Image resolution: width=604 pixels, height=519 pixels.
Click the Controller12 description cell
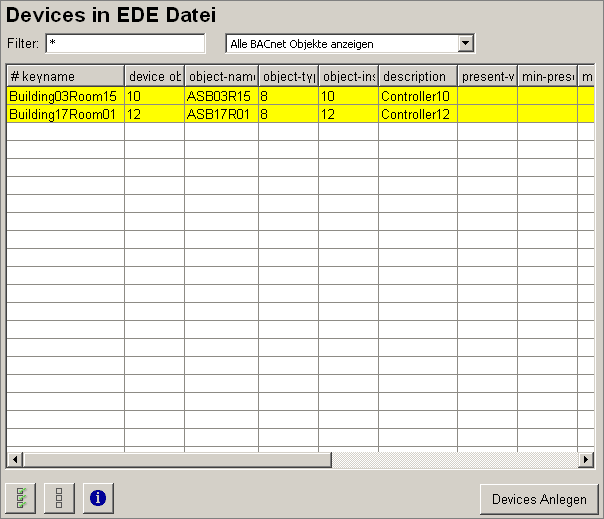click(x=417, y=115)
